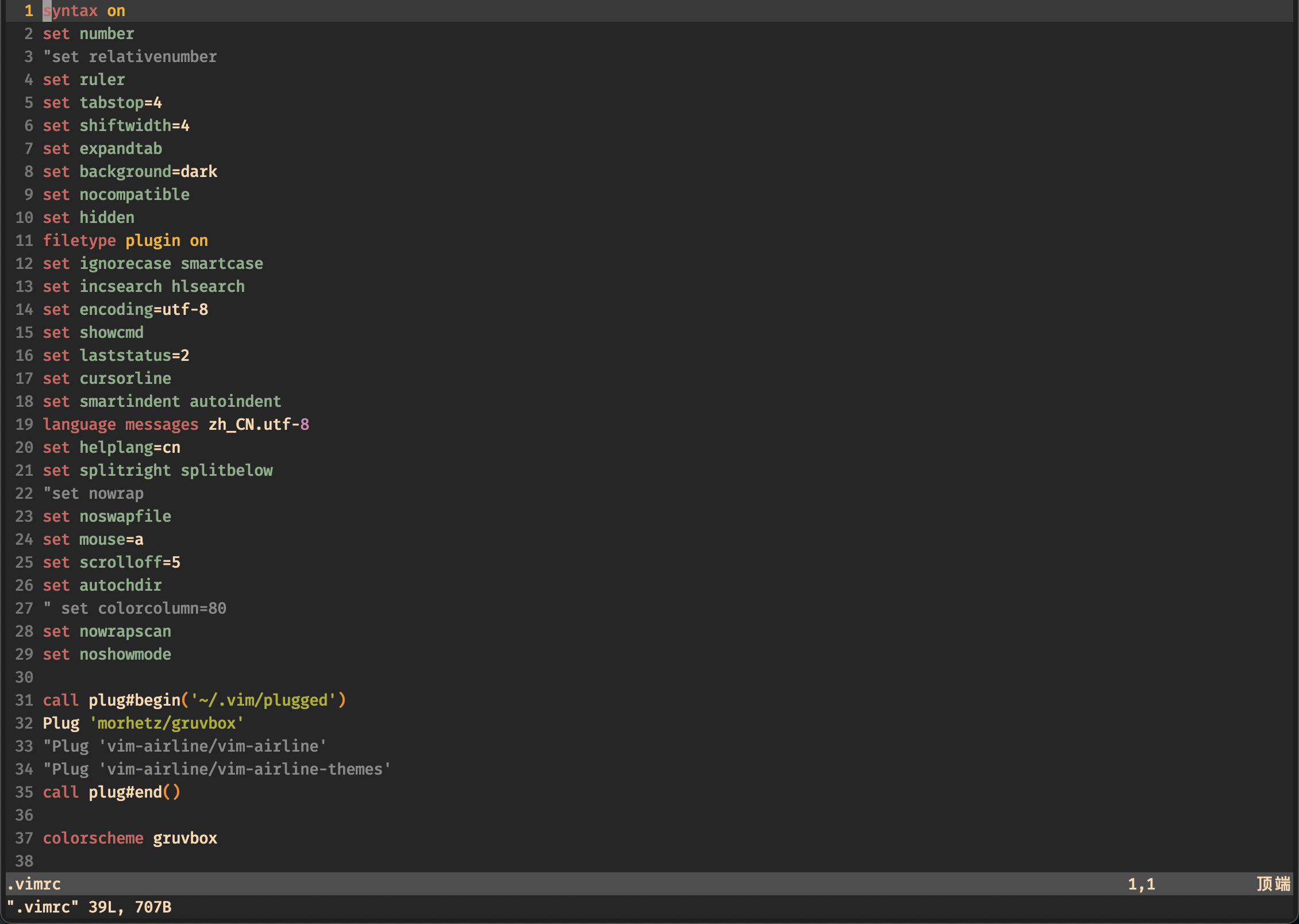Screen dimensions: 1299x924
Task: Click the '顶端' scroll indicator
Action: (1274, 884)
